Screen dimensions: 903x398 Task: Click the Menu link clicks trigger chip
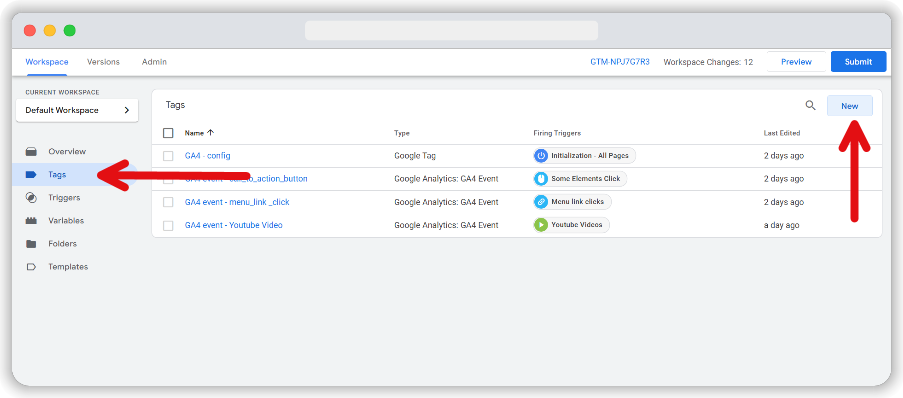572,202
